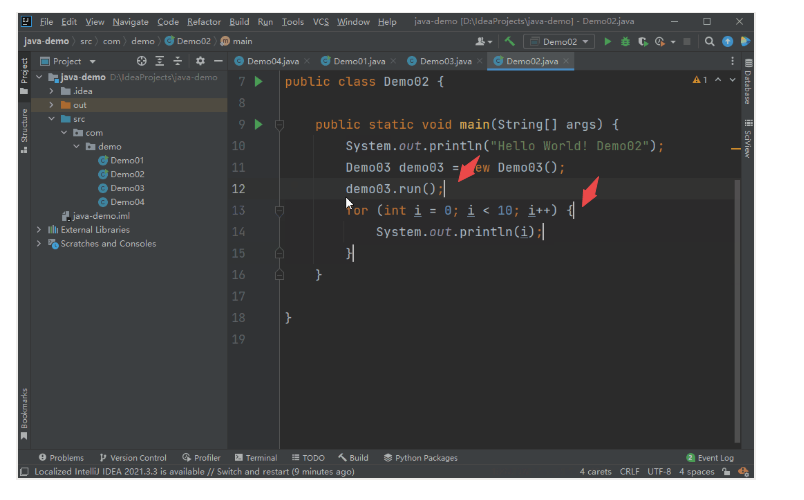Select opened file with the target icon
Image resolution: width=804 pixels, height=500 pixels.
click(142, 61)
